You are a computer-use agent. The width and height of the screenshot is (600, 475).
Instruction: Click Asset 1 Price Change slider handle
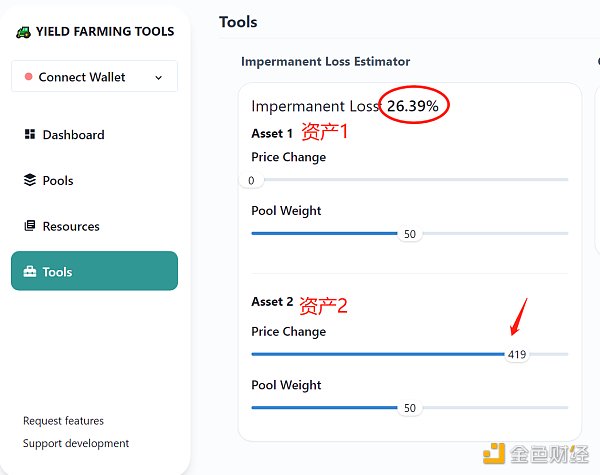coord(251,180)
